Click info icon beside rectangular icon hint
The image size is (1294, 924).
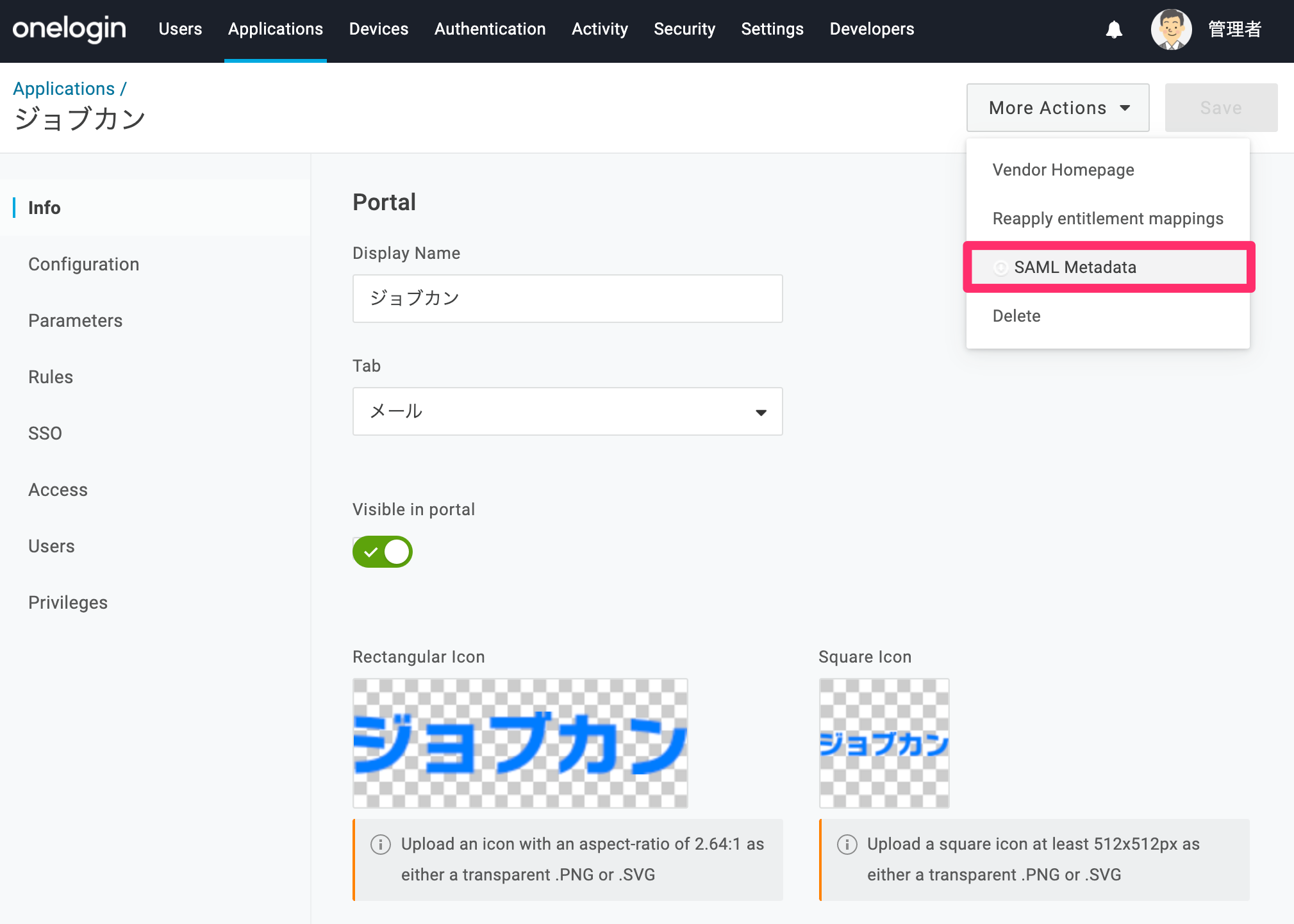[x=381, y=844]
